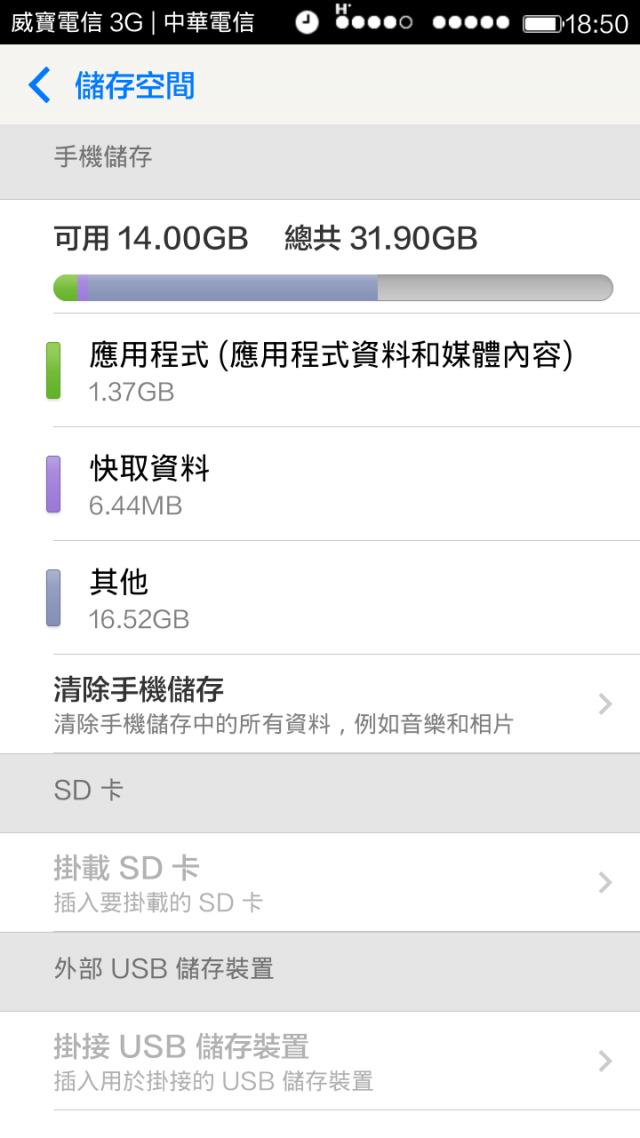
Task: Tap the 18:50 clock in status bar
Action: tap(596, 24)
